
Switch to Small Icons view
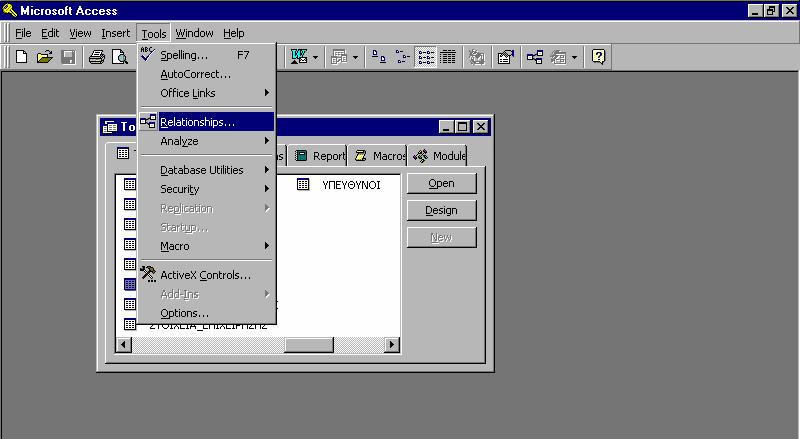coord(403,57)
